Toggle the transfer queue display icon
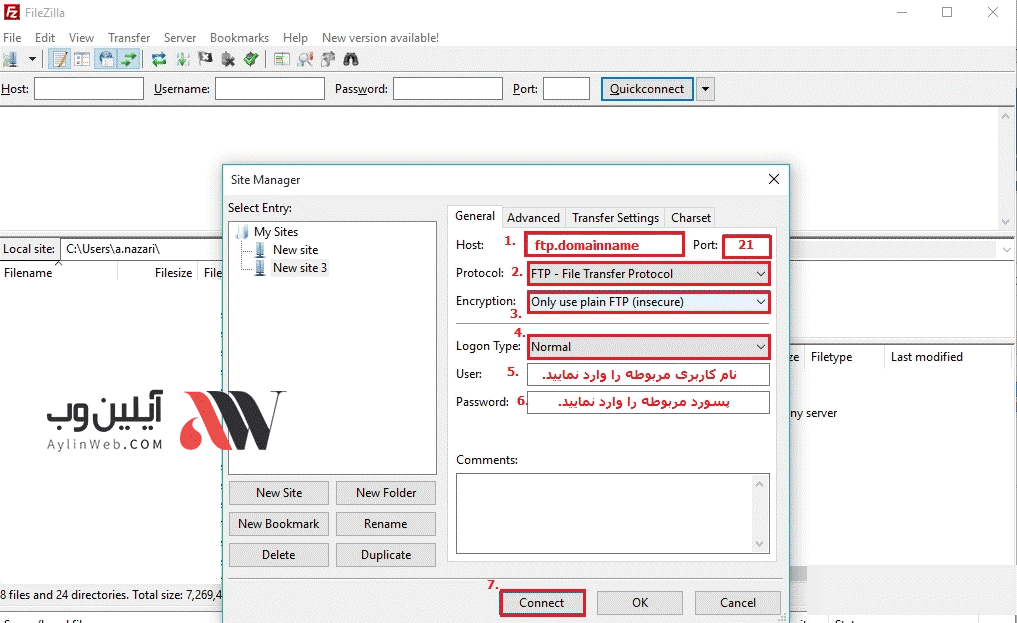The height and width of the screenshot is (623, 1017). tap(129, 60)
